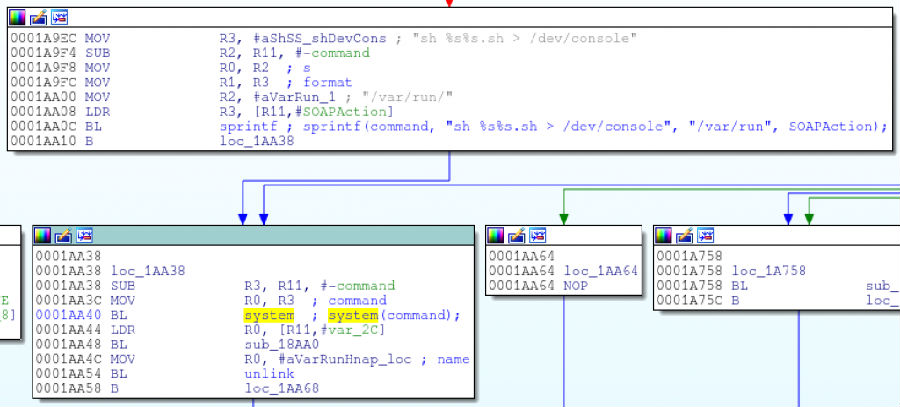Click the group nodes icon on the loc_1AA38 block

click(86, 236)
